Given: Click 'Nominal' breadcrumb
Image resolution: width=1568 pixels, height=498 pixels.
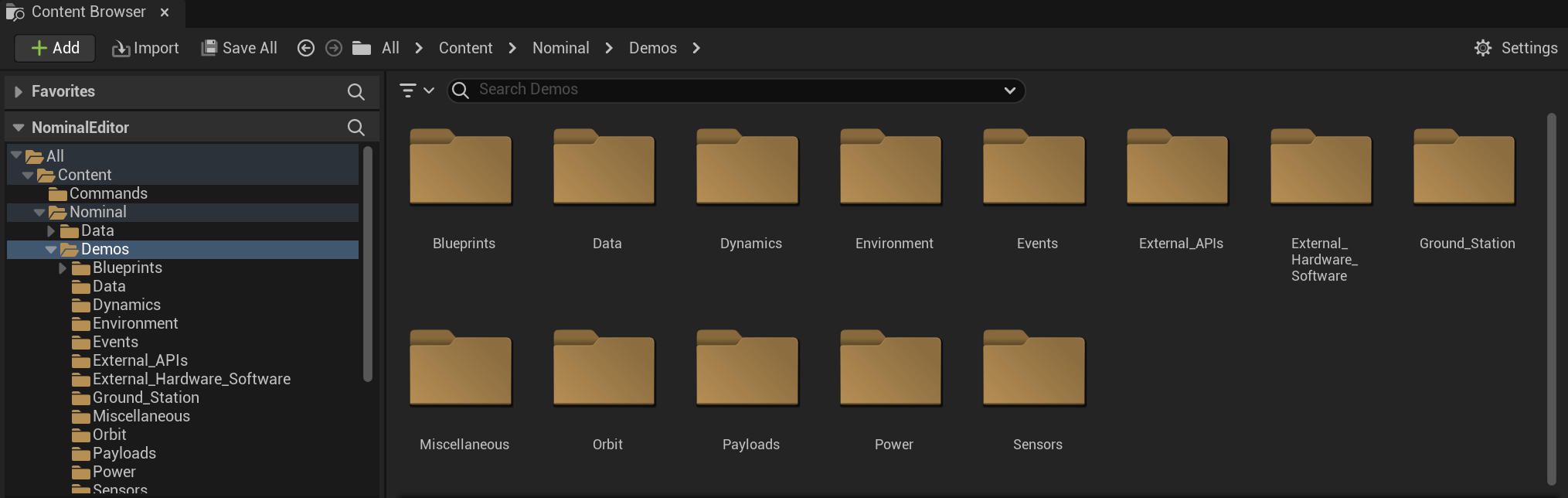Looking at the screenshot, I should [x=560, y=48].
